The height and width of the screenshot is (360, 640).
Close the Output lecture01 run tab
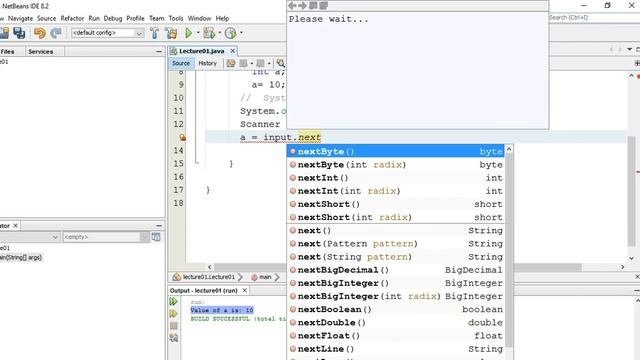click(245, 290)
